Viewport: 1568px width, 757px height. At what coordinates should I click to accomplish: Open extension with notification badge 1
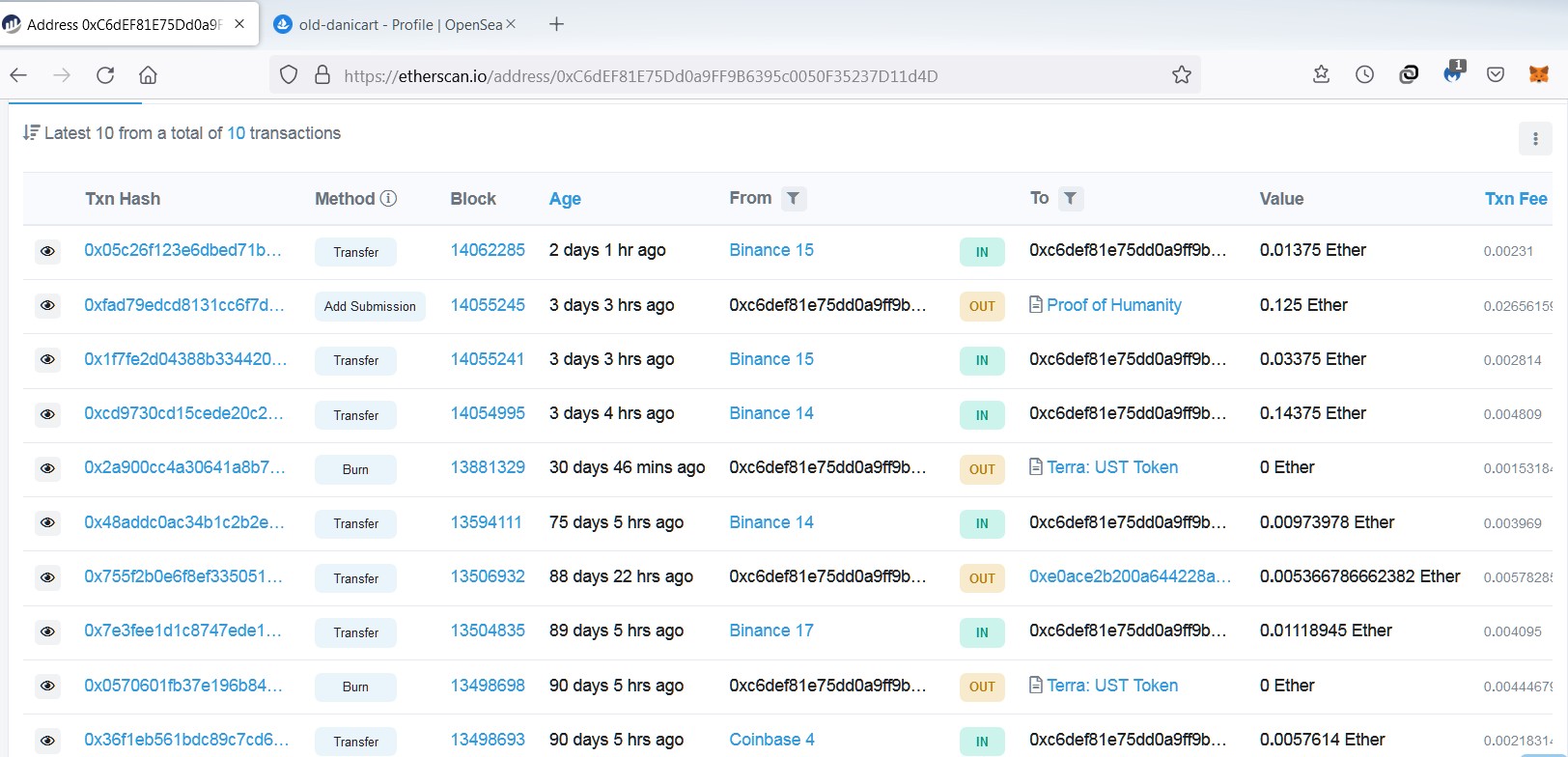pos(1453,72)
